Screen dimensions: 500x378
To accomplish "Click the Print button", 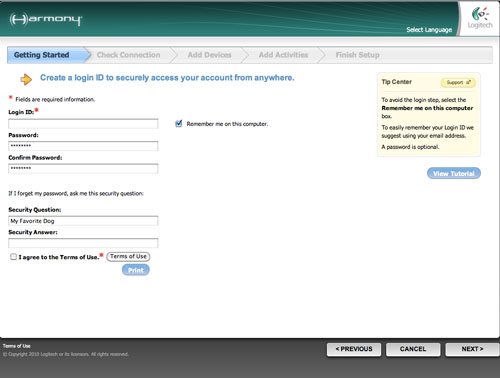I will (136, 270).
